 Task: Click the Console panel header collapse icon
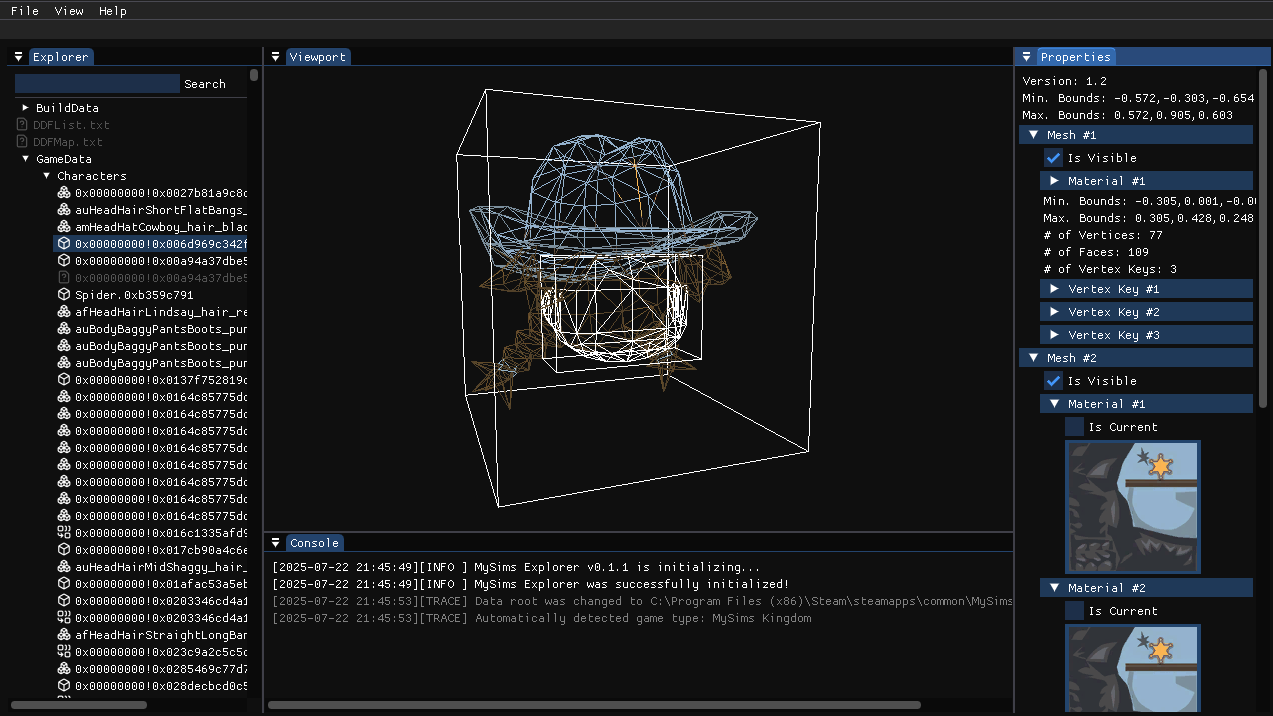[x=275, y=542]
